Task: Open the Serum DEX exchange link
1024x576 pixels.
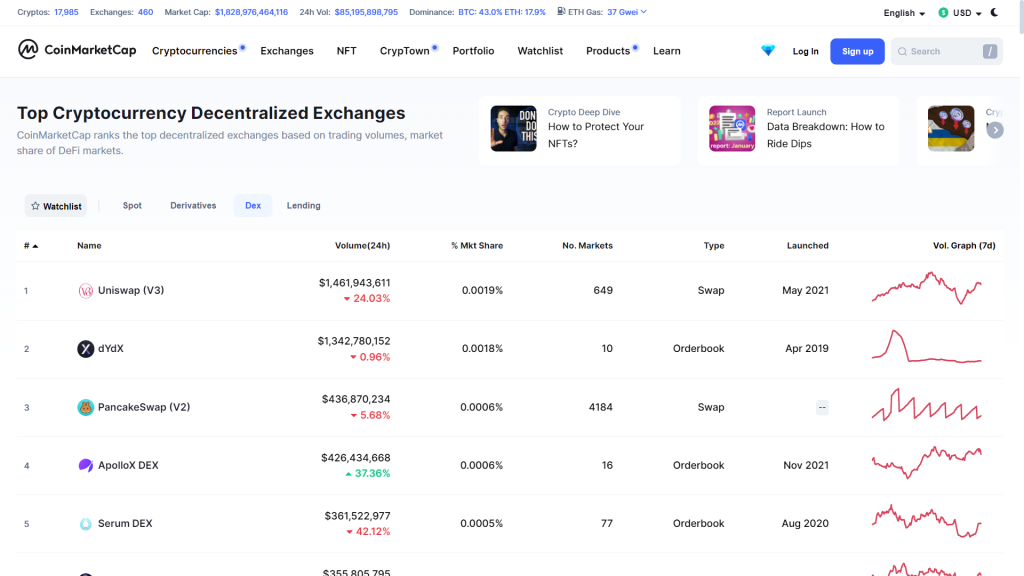Action: 125,524
